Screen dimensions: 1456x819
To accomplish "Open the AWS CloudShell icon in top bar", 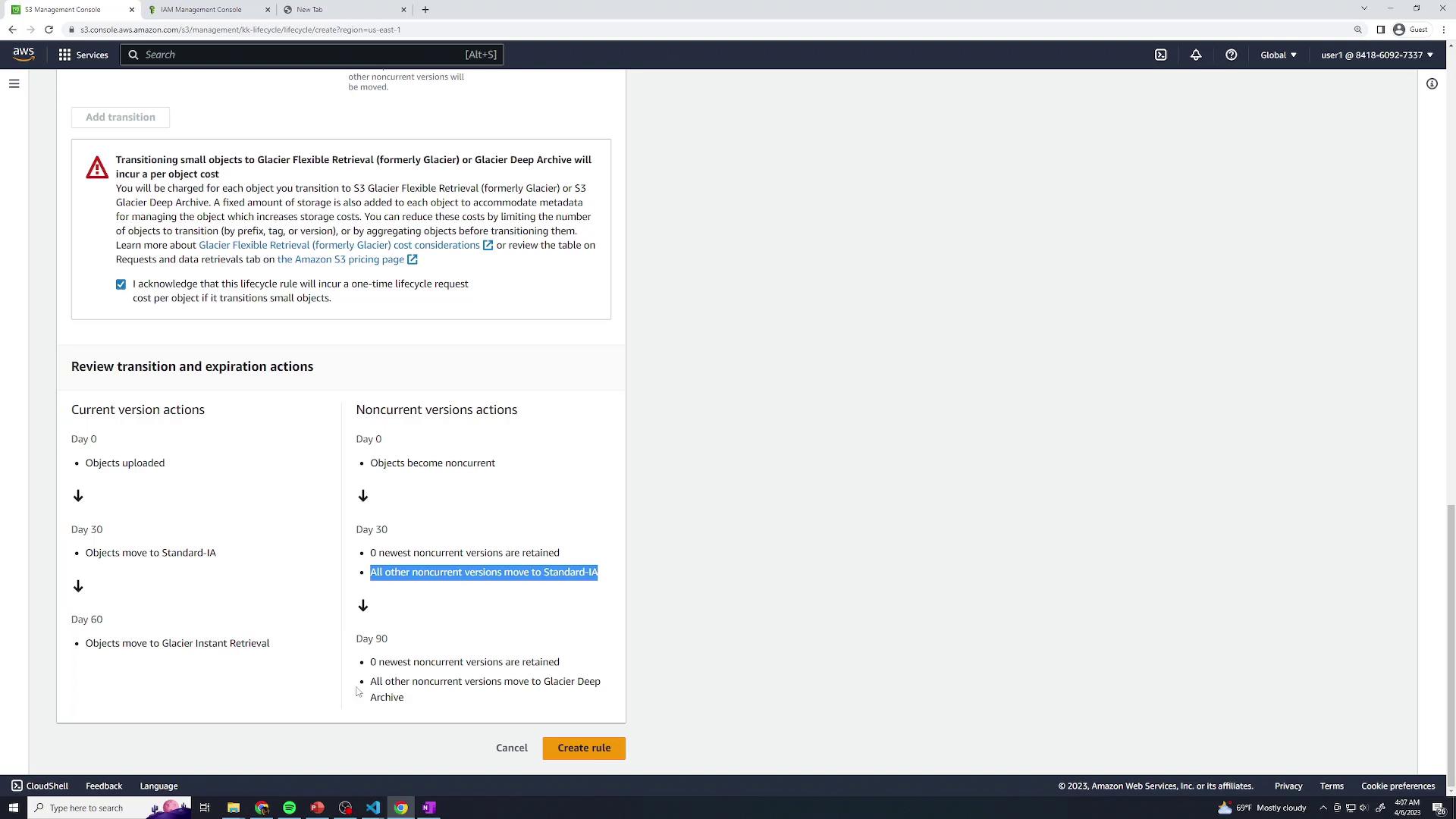I will click(1160, 55).
